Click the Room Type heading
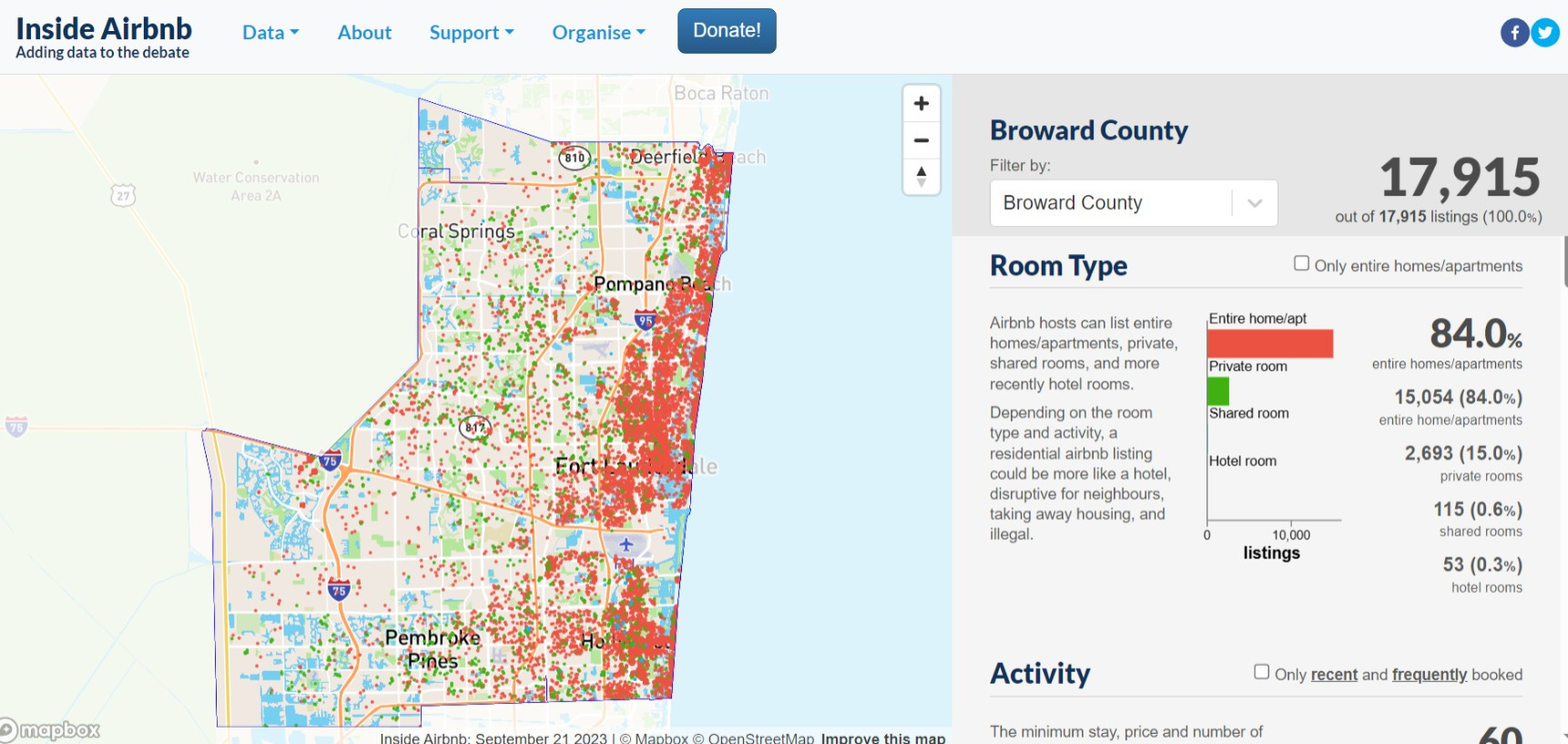1568x744 pixels. point(1058,266)
